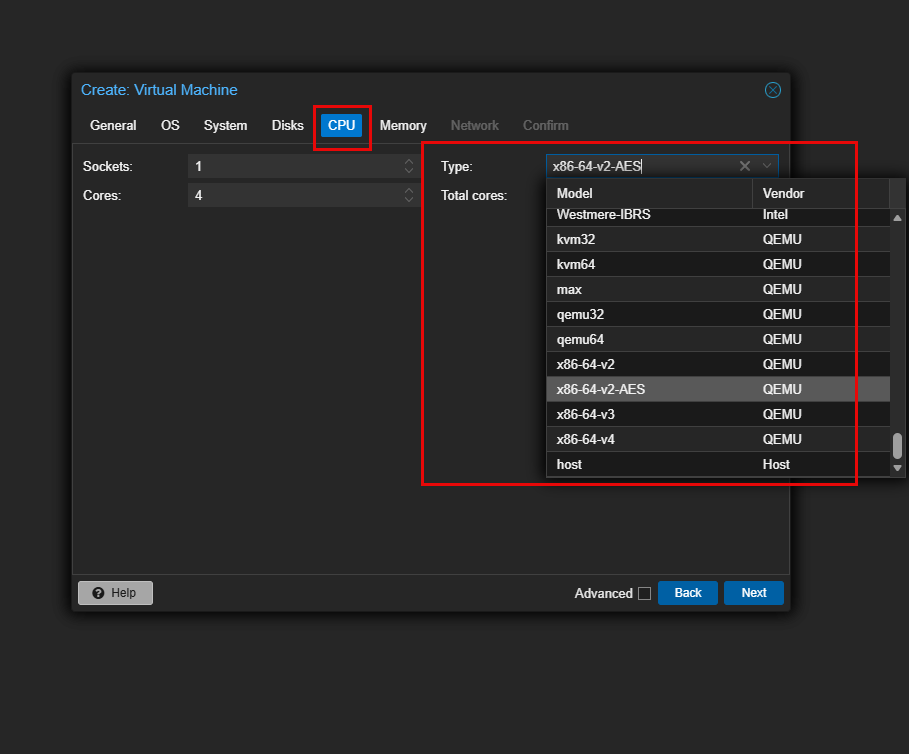The width and height of the screenshot is (909, 754).
Task: Choose Westmere-IBRS CPU model
Action: pos(718,216)
